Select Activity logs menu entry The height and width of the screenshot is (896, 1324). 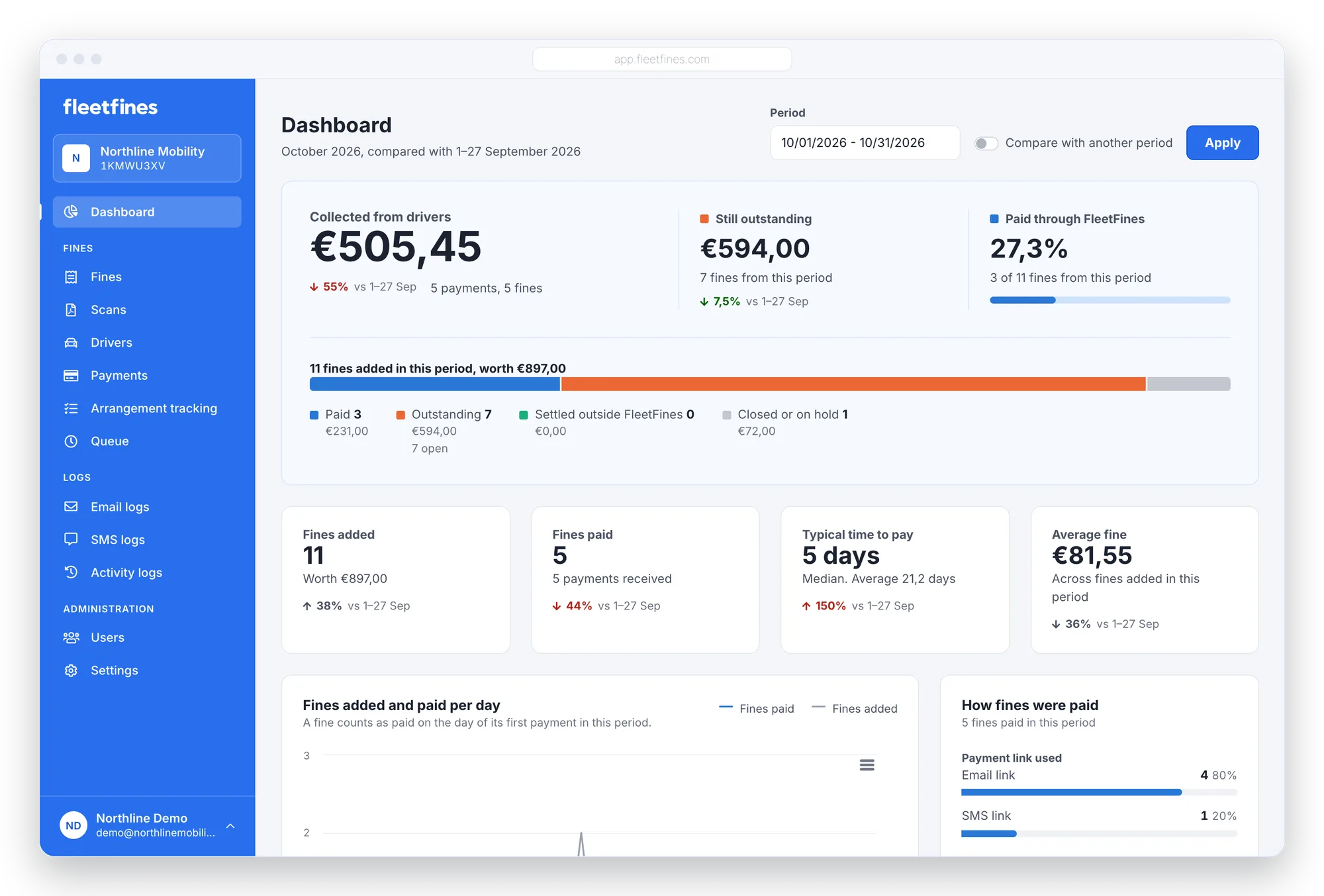click(147, 572)
